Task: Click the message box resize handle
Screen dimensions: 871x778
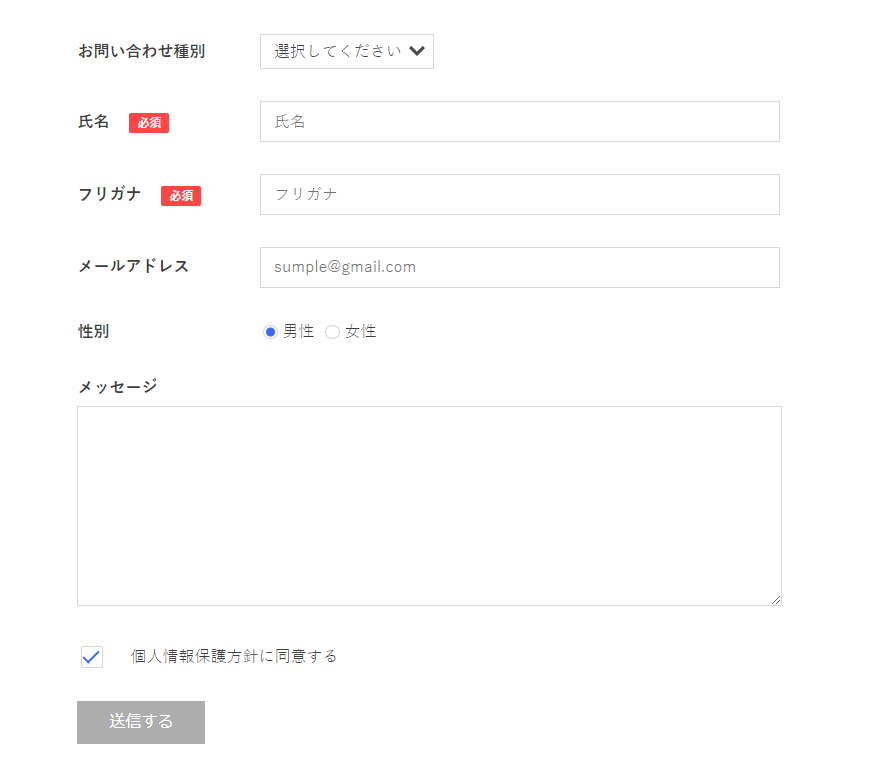Action: point(775,599)
